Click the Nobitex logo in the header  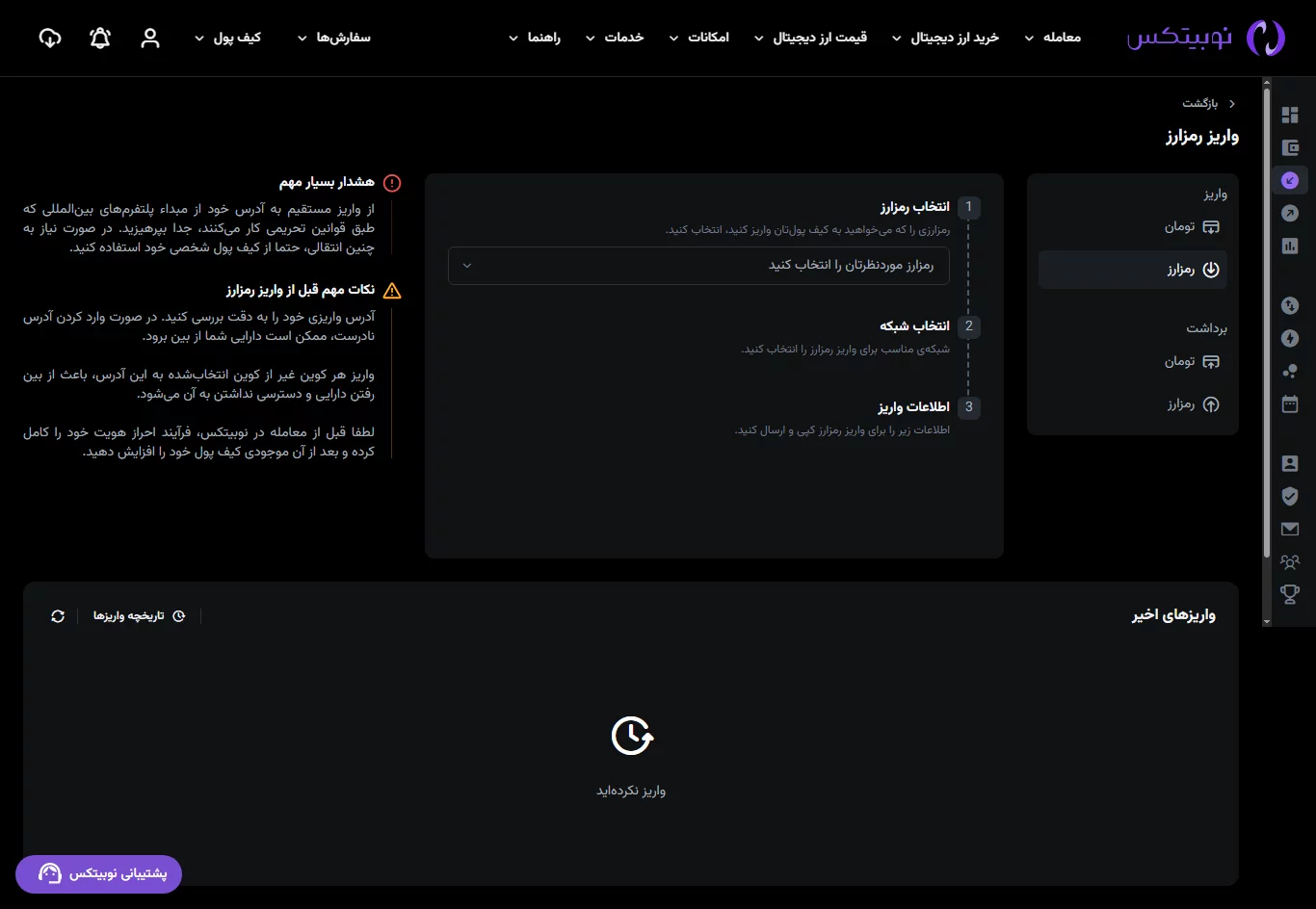(x=1205, y=38)
